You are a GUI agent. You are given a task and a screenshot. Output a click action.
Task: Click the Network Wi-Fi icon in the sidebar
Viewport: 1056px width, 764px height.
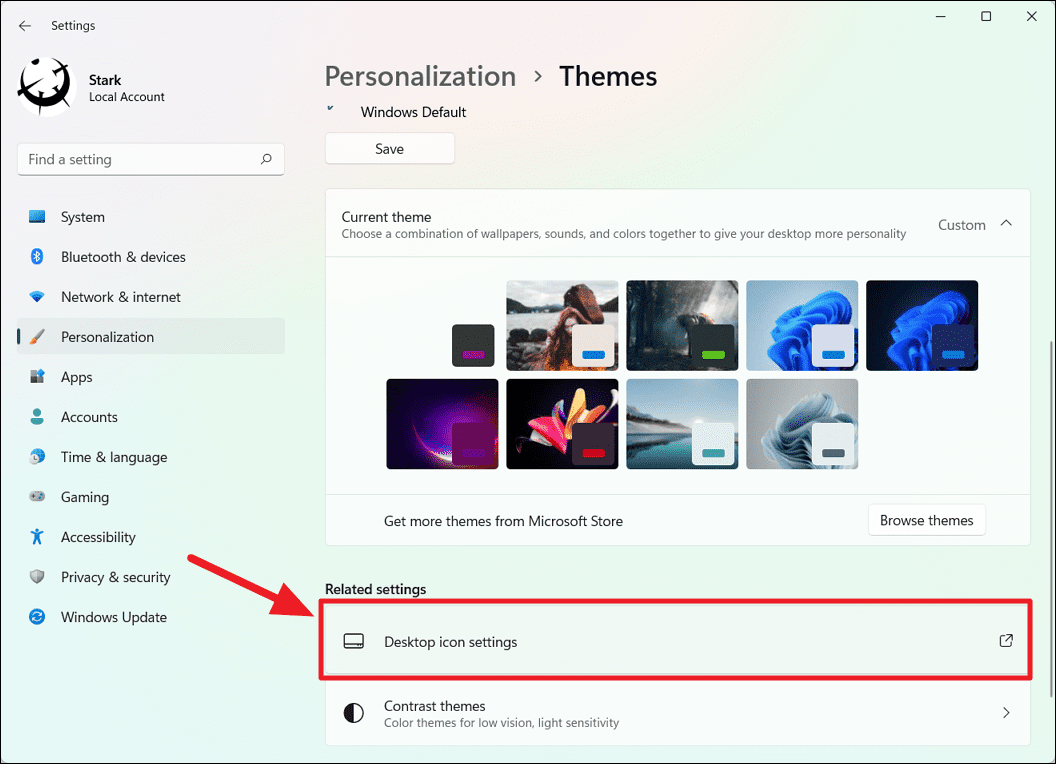(37, 296)
